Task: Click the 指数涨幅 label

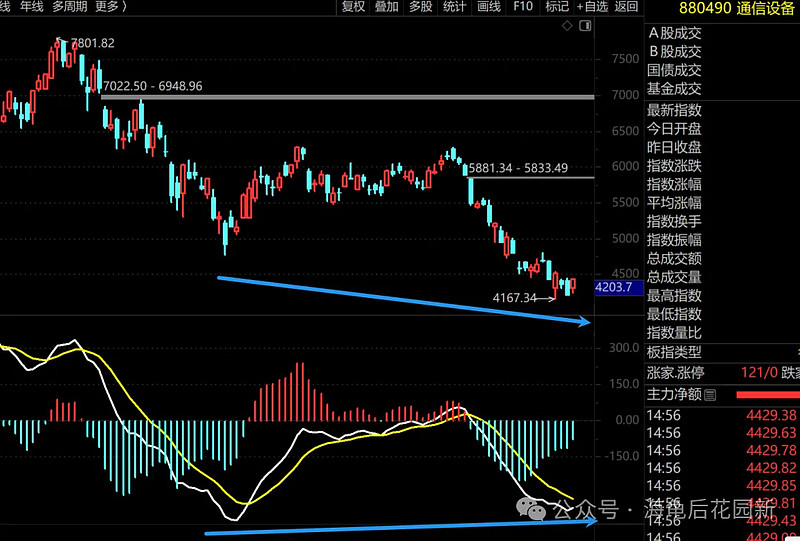Action: (674, 184)
